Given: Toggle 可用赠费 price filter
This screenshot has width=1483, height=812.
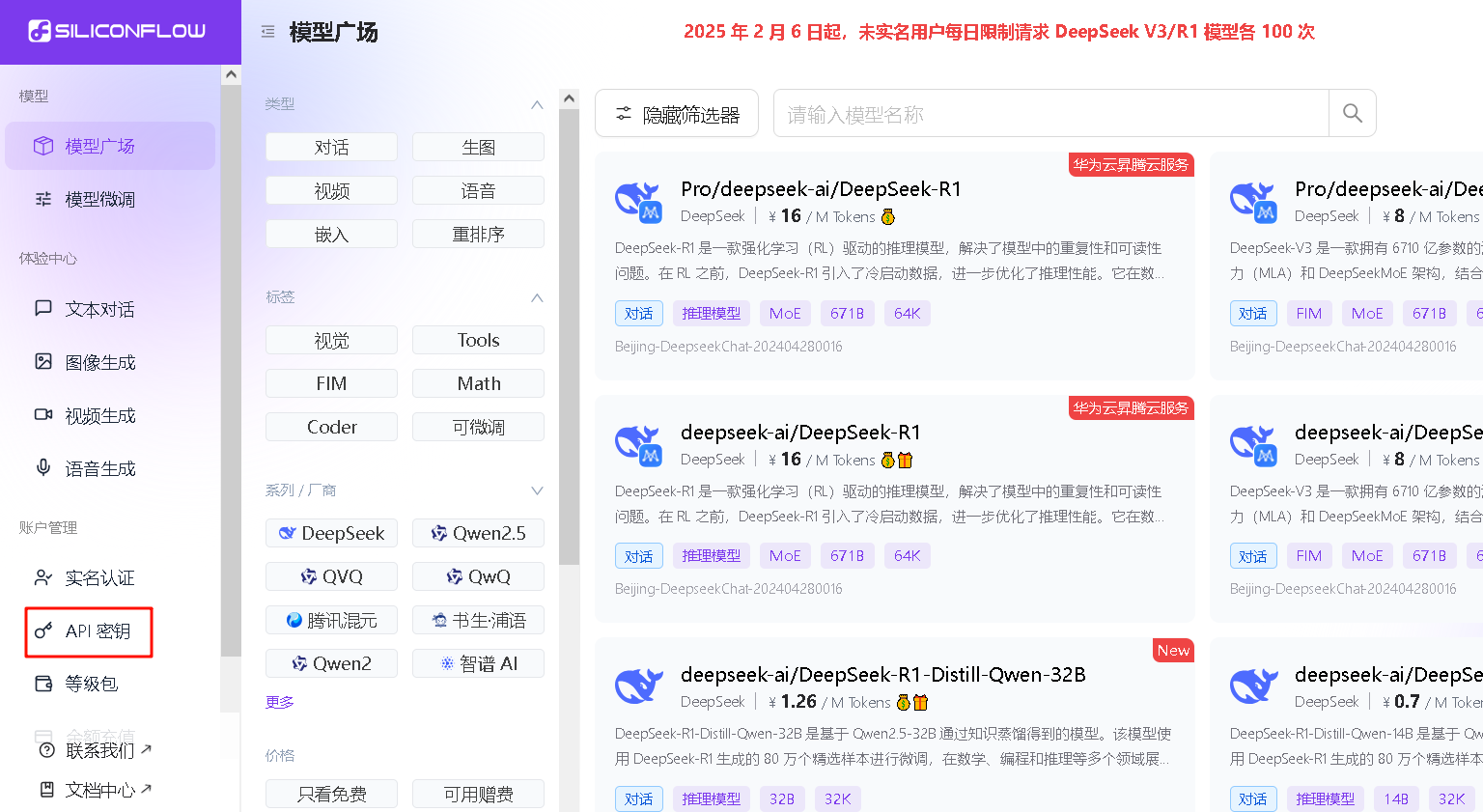Looking at the screenshot, I should coord(478,794).
